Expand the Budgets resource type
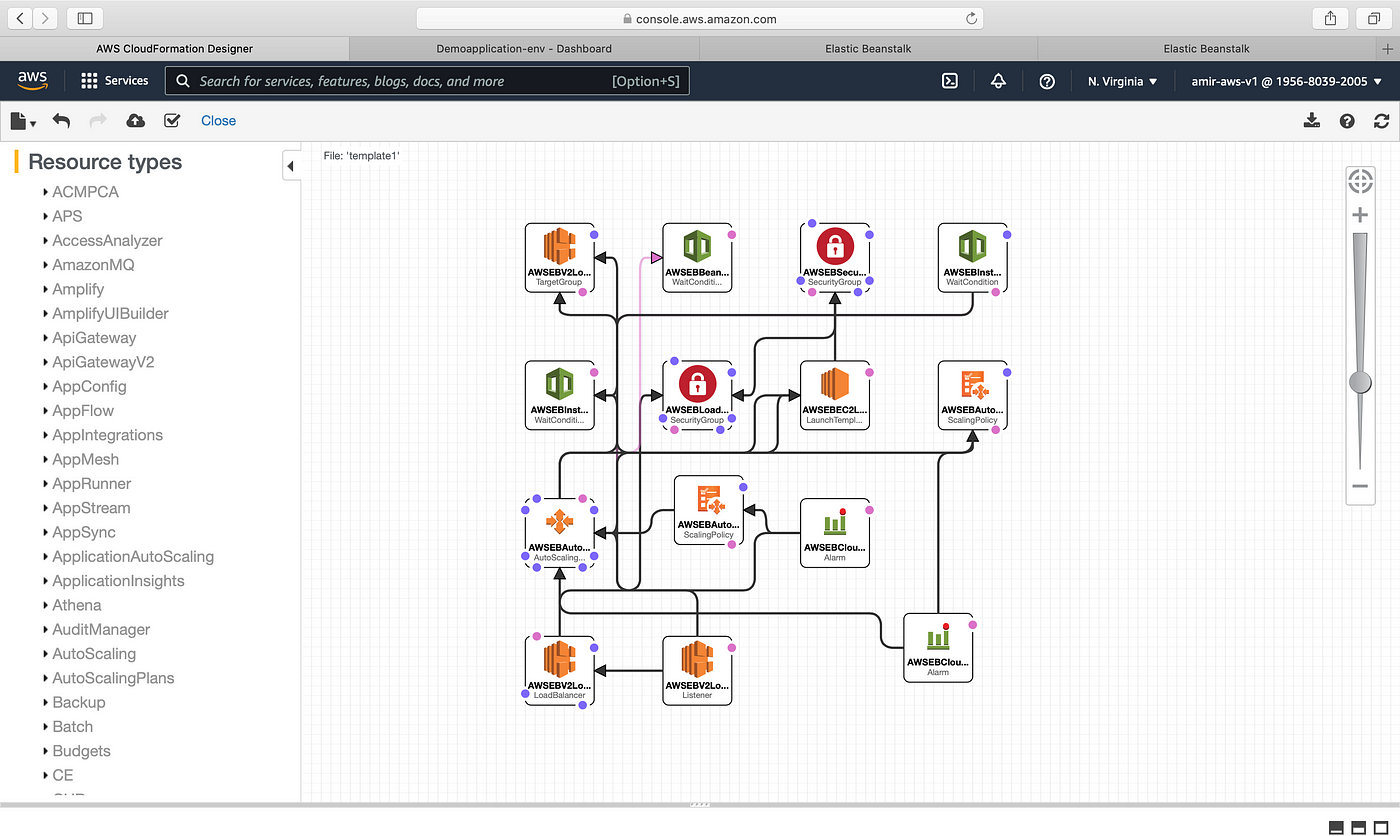1400x836 pixels. pyautogui.click(x=46, y=751)
